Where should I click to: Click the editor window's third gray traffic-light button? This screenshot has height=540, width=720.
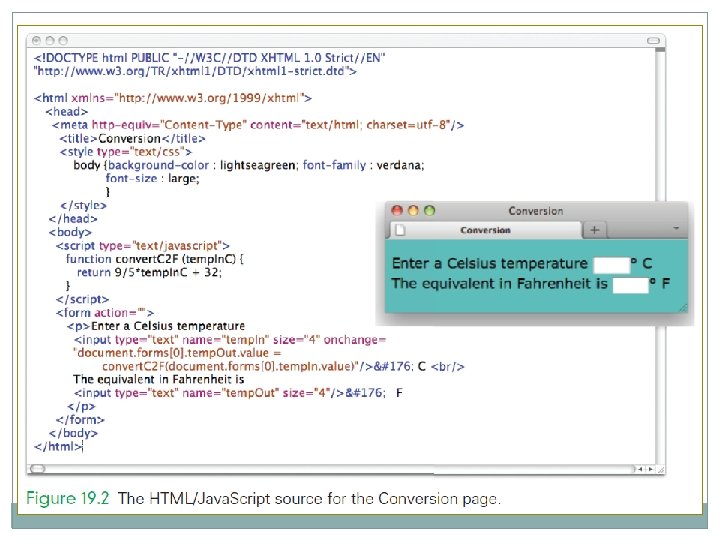(63, 41)
